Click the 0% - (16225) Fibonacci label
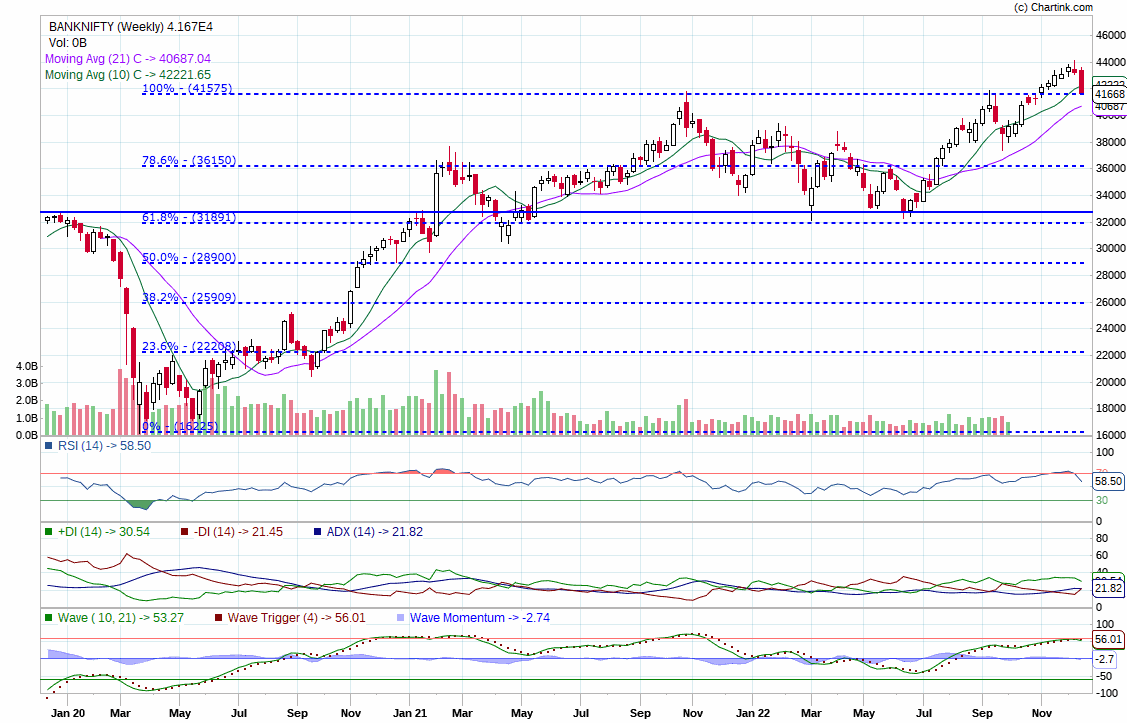The width and height of the screenshot is (1127, 723). [180, 426]
